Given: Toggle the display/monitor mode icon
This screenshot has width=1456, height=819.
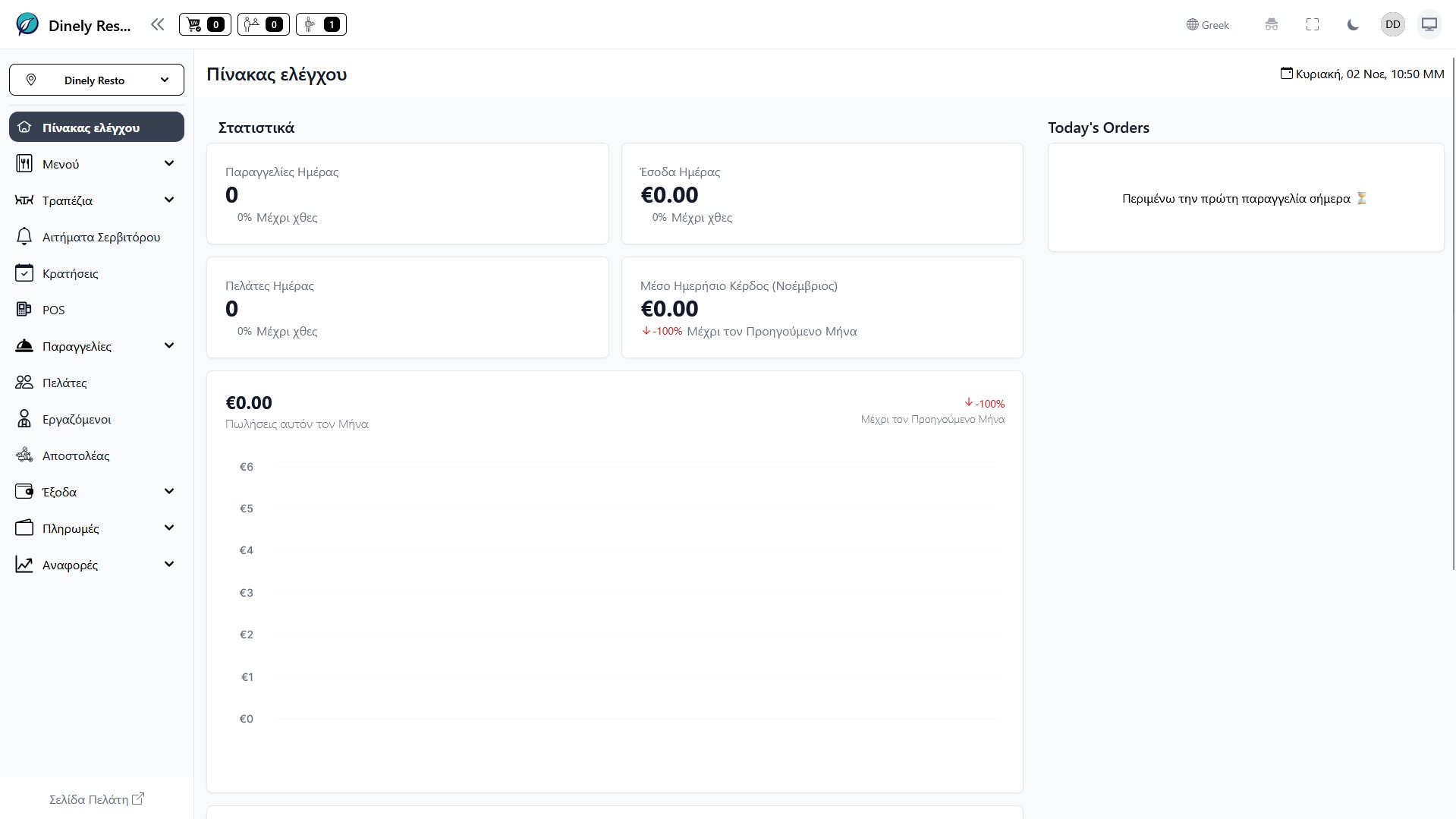Looking at the screenshot, I should [1429, 24].
